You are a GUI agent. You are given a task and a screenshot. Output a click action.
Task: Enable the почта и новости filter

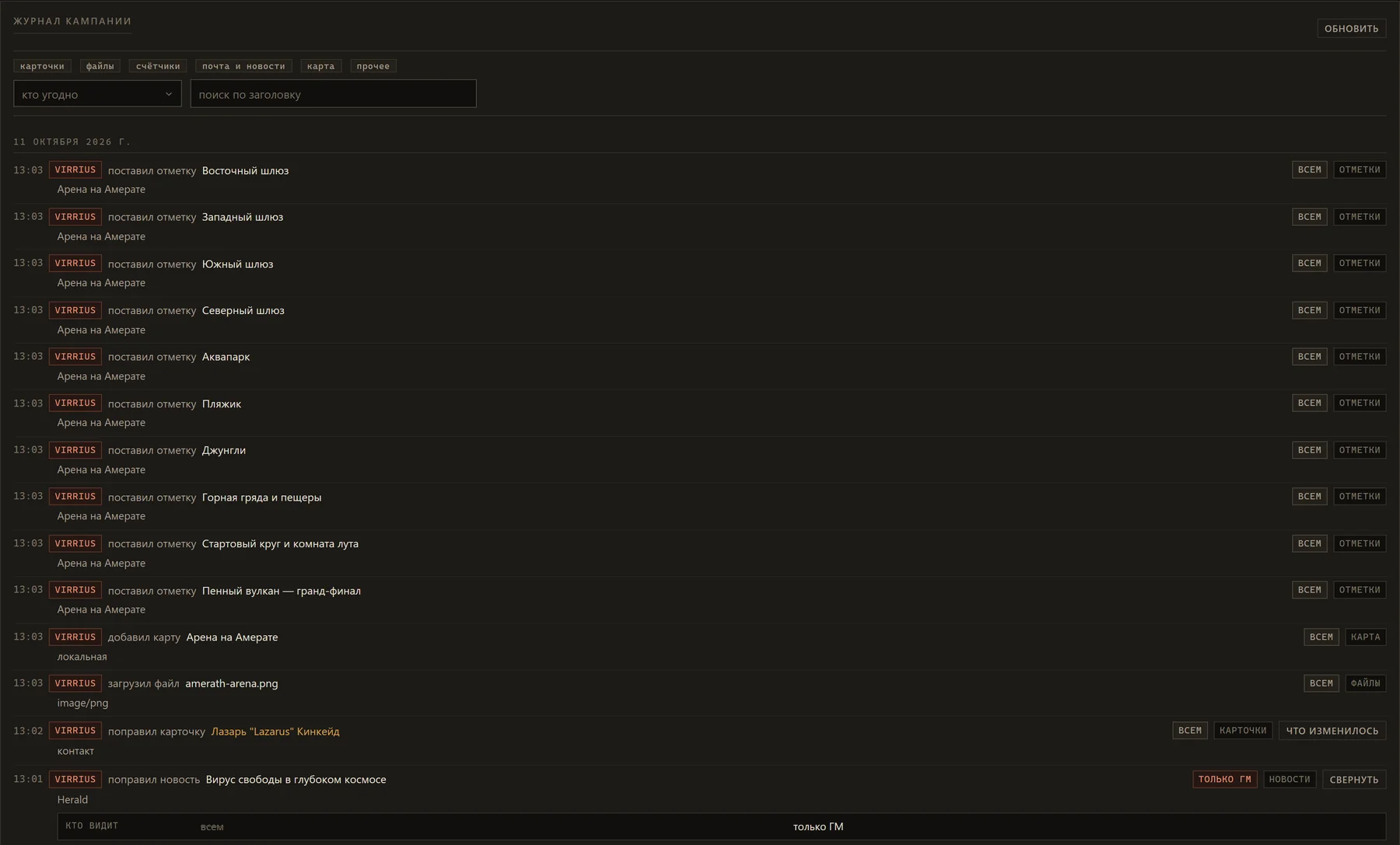point(243,66)
